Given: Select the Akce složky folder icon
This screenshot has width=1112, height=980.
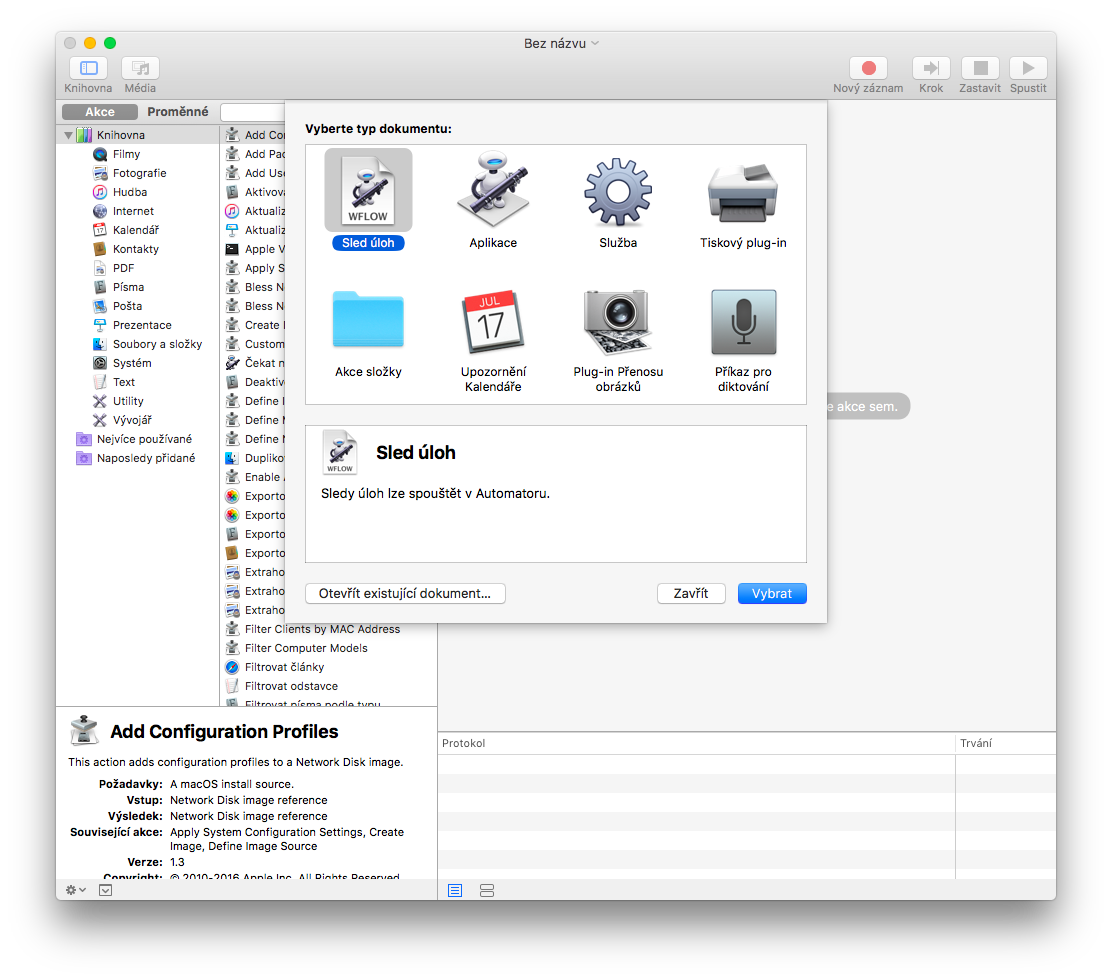Looking at the screenshot, I should (x=368, y=320).
